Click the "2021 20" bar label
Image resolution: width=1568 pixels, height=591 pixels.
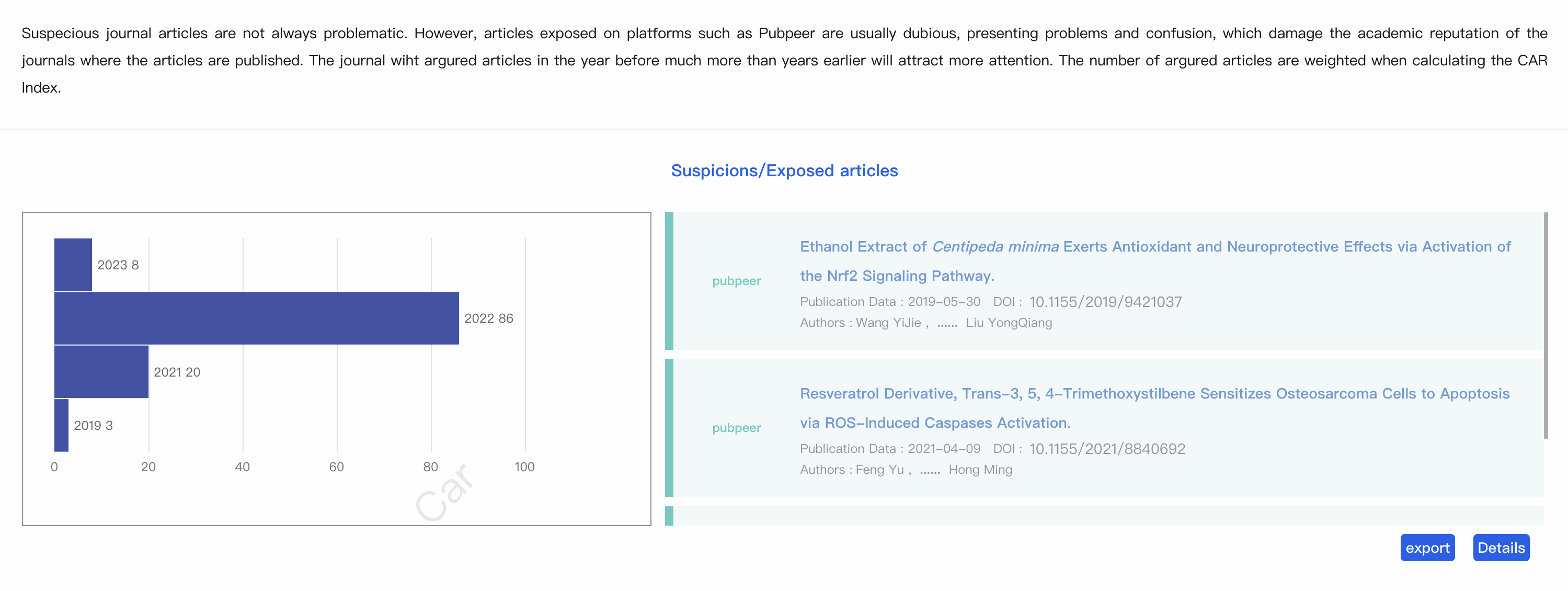(177, 372)
